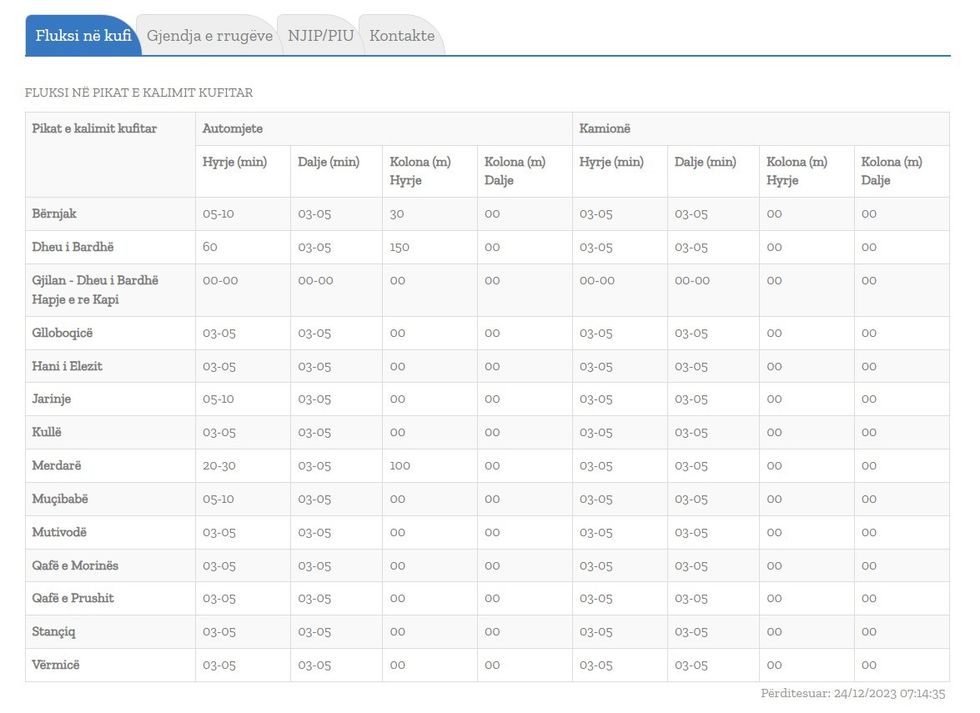
Task: Click the Kullë row label
Action: point(47,432)
